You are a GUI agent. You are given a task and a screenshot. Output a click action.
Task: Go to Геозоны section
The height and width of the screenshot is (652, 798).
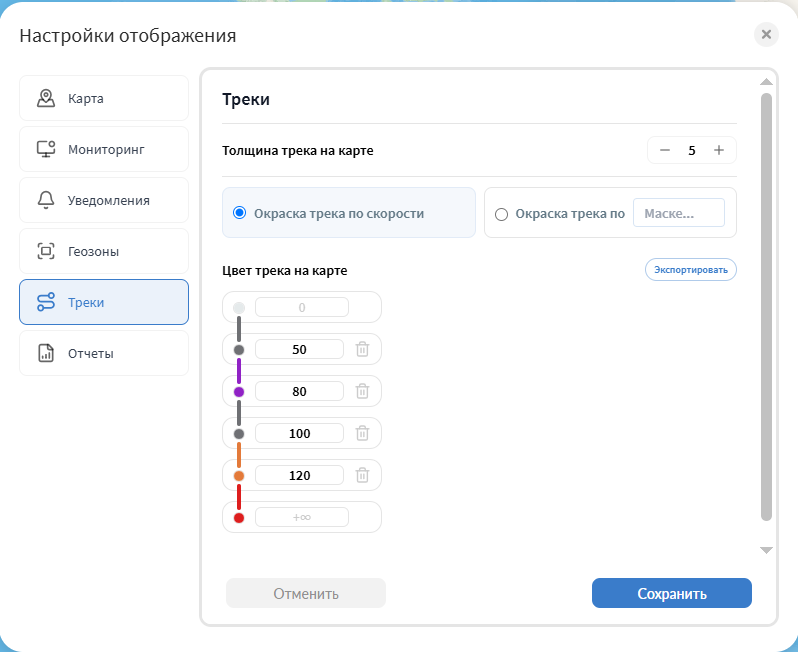pos(104,251)
